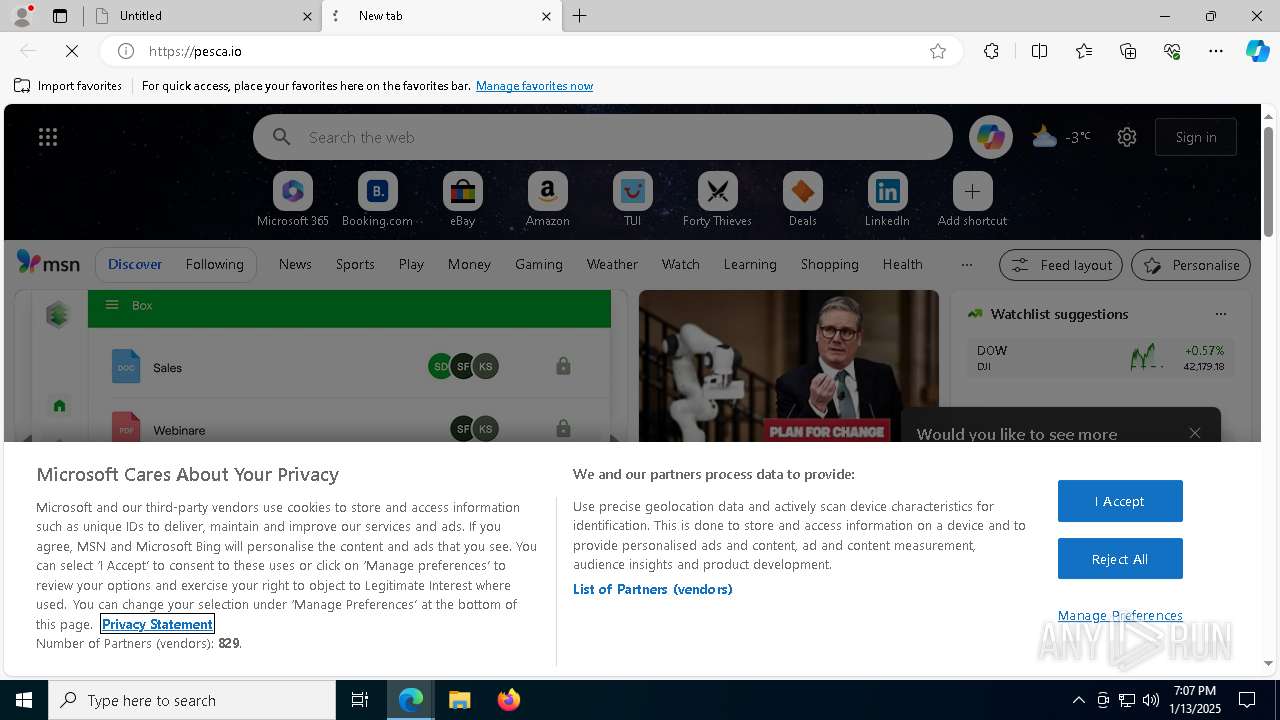Open the Keir Starmer news thumbnail
The image size is (1280, 720).
(x=789, y=366)
